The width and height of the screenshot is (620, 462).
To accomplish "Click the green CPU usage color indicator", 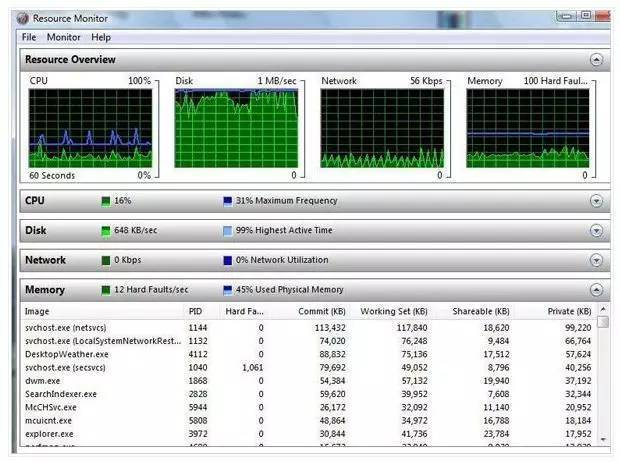I will pos(106,201).
